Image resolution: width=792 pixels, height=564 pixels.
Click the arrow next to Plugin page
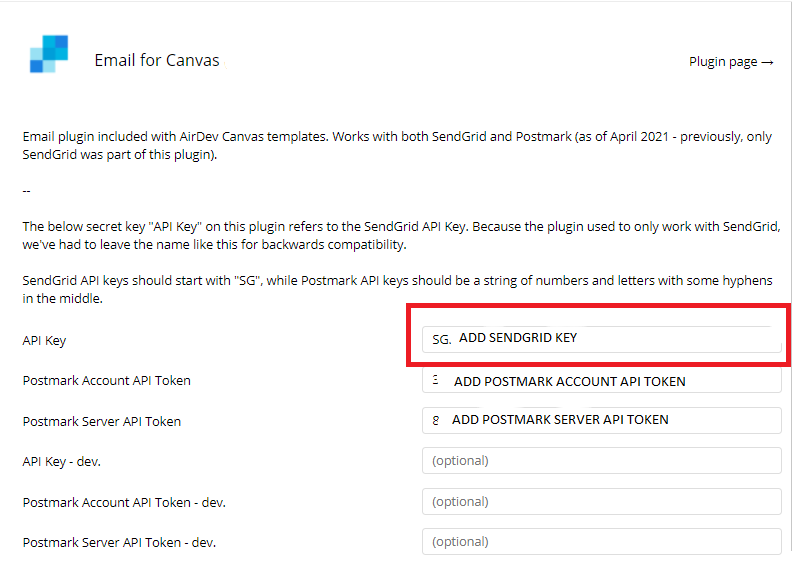[x=768, y=62]
